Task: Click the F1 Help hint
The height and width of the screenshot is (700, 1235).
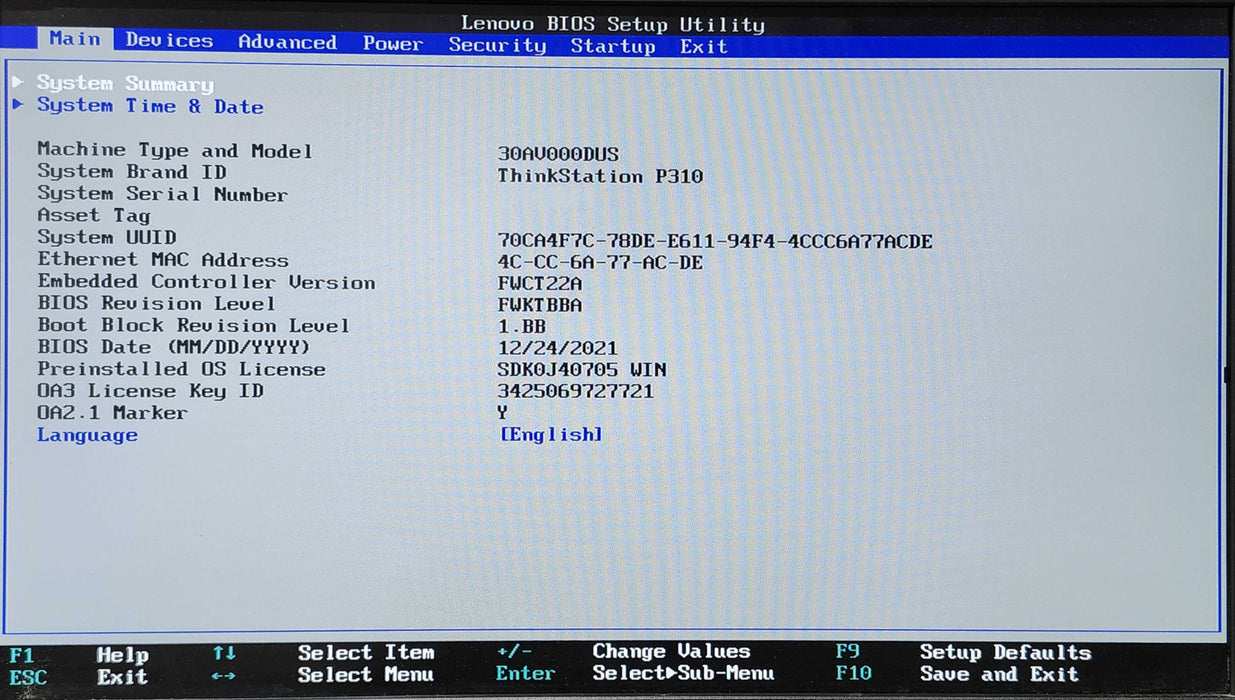Action: click(x=78, y=656)
